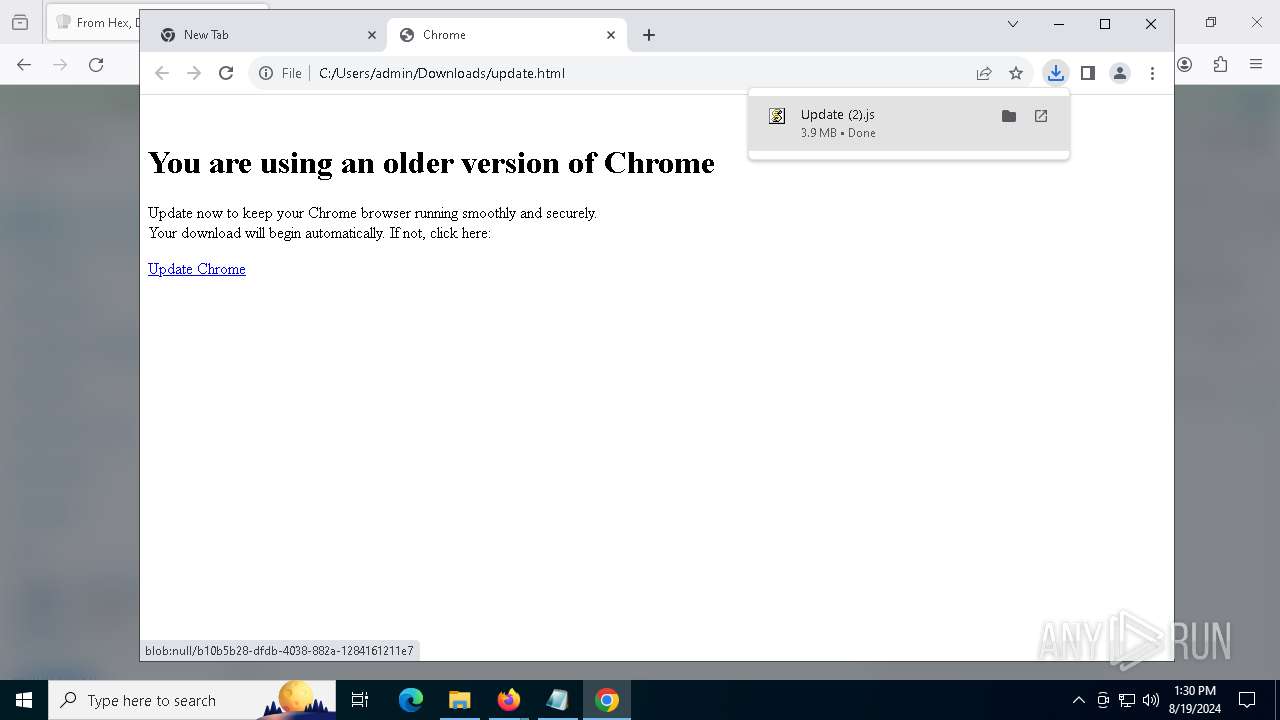Screen dimensions: 1280x720
Task: Show hidden system tray icons
Action: [1078, 700]
